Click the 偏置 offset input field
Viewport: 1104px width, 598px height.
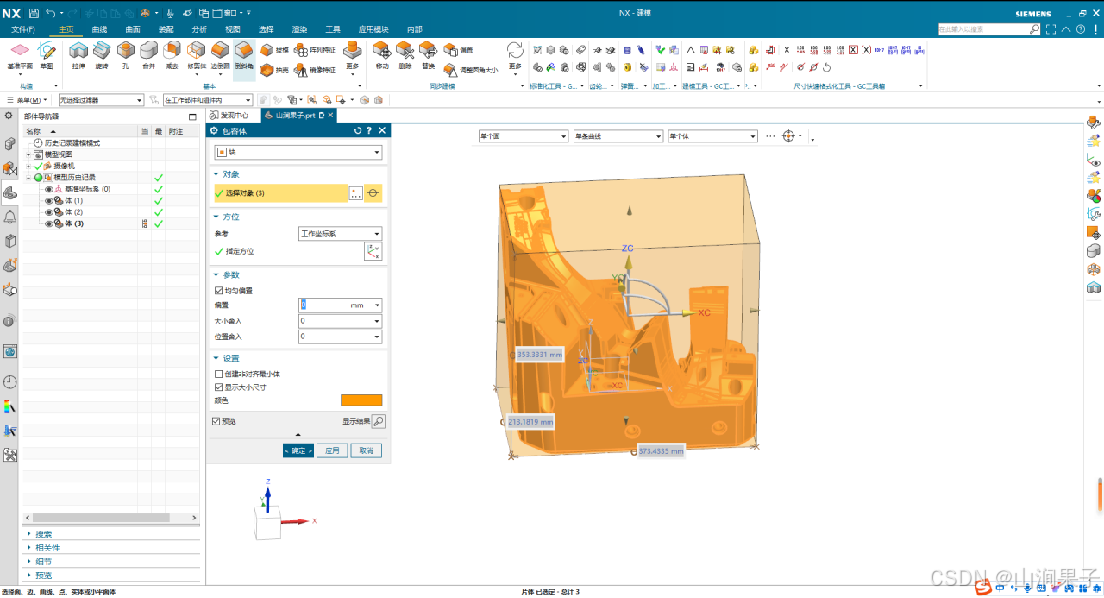coord(340,305)
